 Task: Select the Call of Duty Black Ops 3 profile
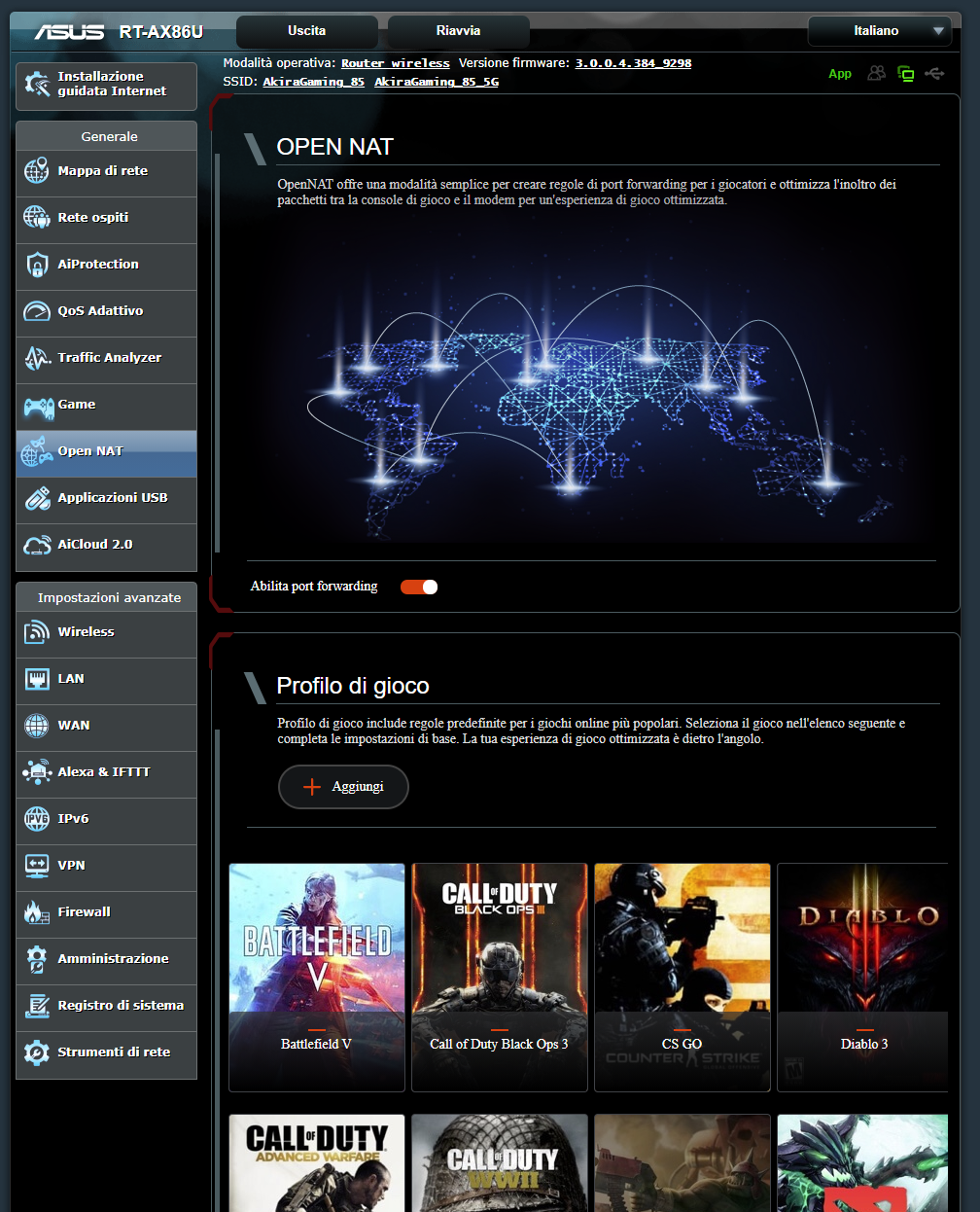[500, 977]
